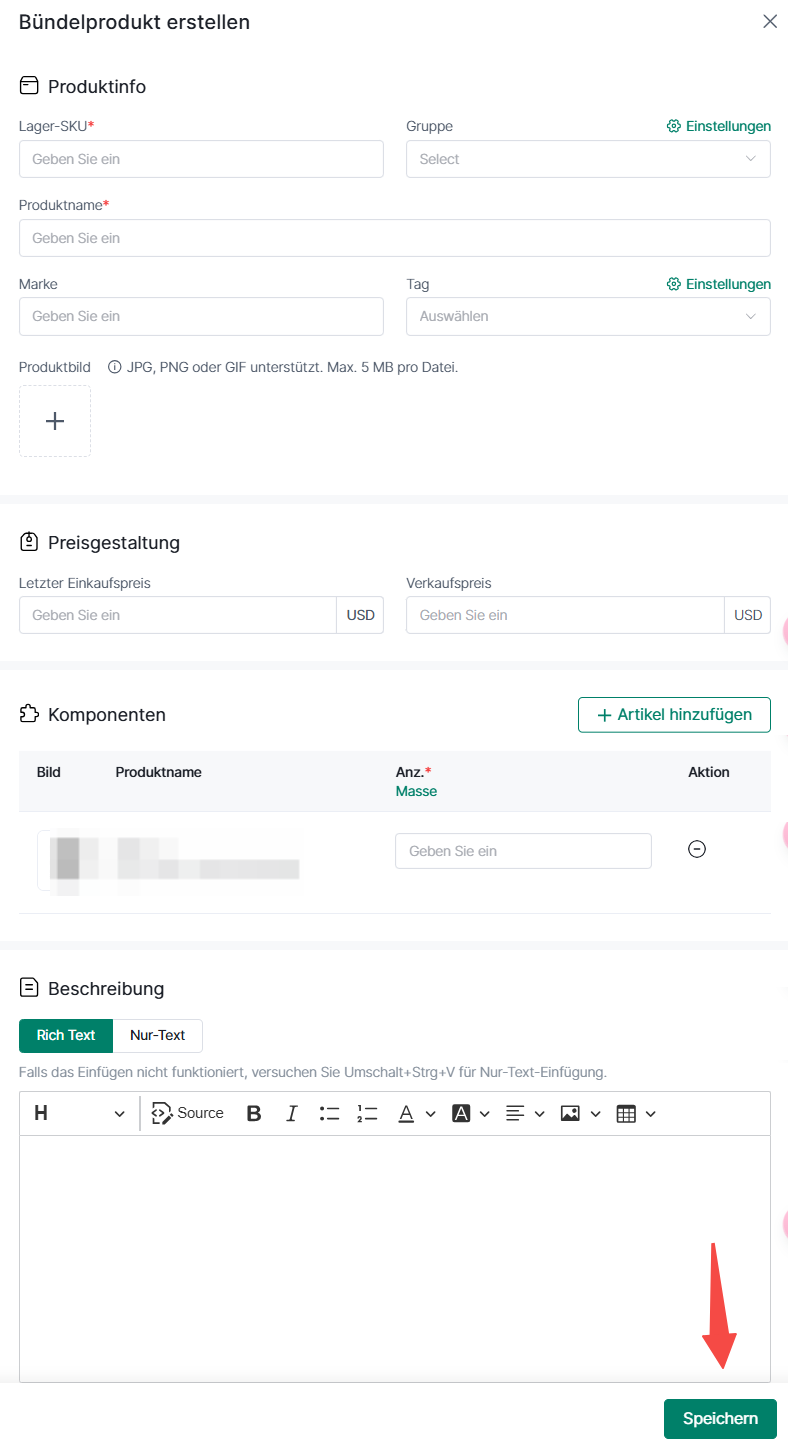Image resolution: width=788 pixels, height=1445 pixels.
Task: Switch to Rich Text mode
Action: (x=66, y=1036)
